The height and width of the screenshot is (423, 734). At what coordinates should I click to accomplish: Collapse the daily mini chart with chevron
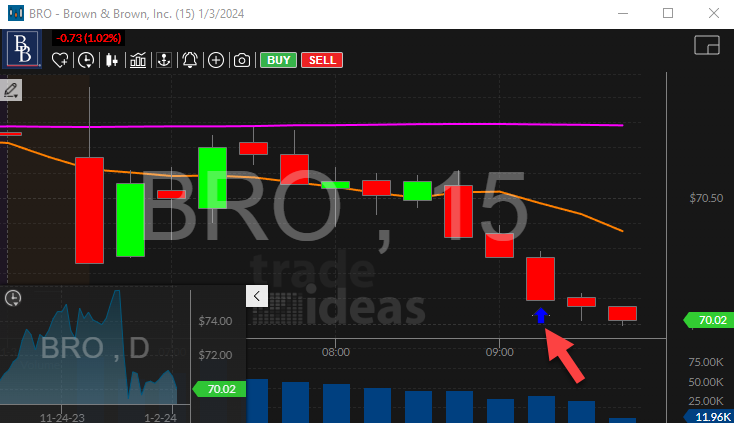pyautogui.click(x=257, y=296)
